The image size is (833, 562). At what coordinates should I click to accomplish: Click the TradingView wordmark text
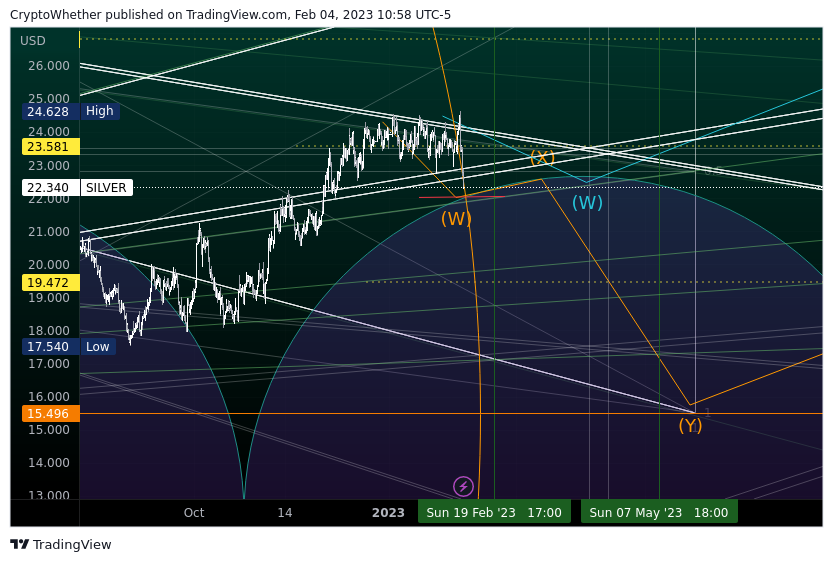(x=72, y=544)
